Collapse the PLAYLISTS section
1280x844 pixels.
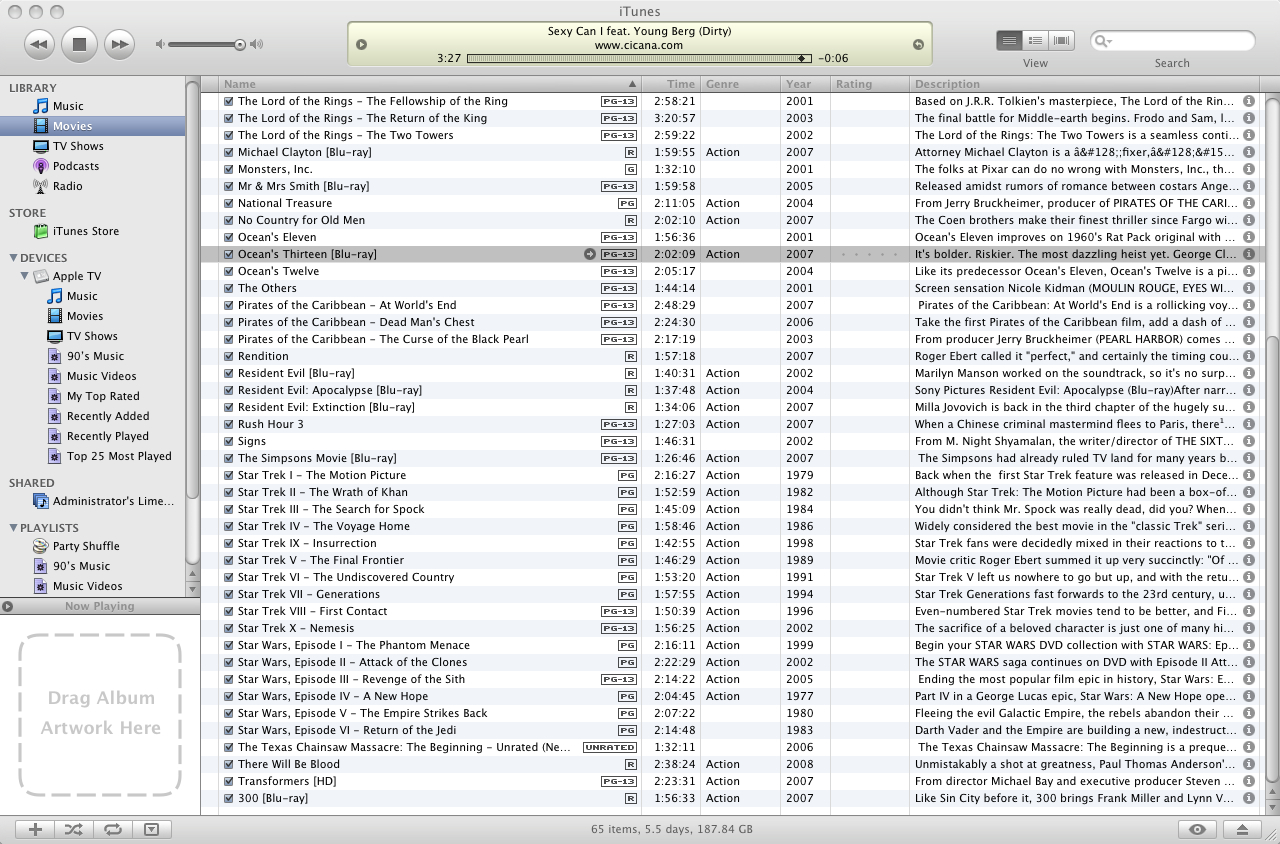12,527
